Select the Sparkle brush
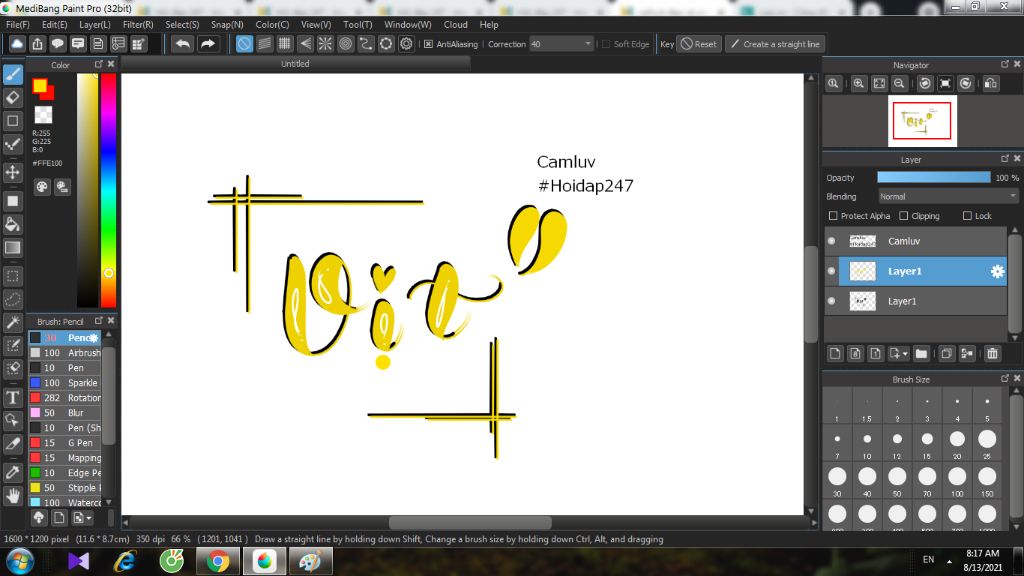 point(65,383)
